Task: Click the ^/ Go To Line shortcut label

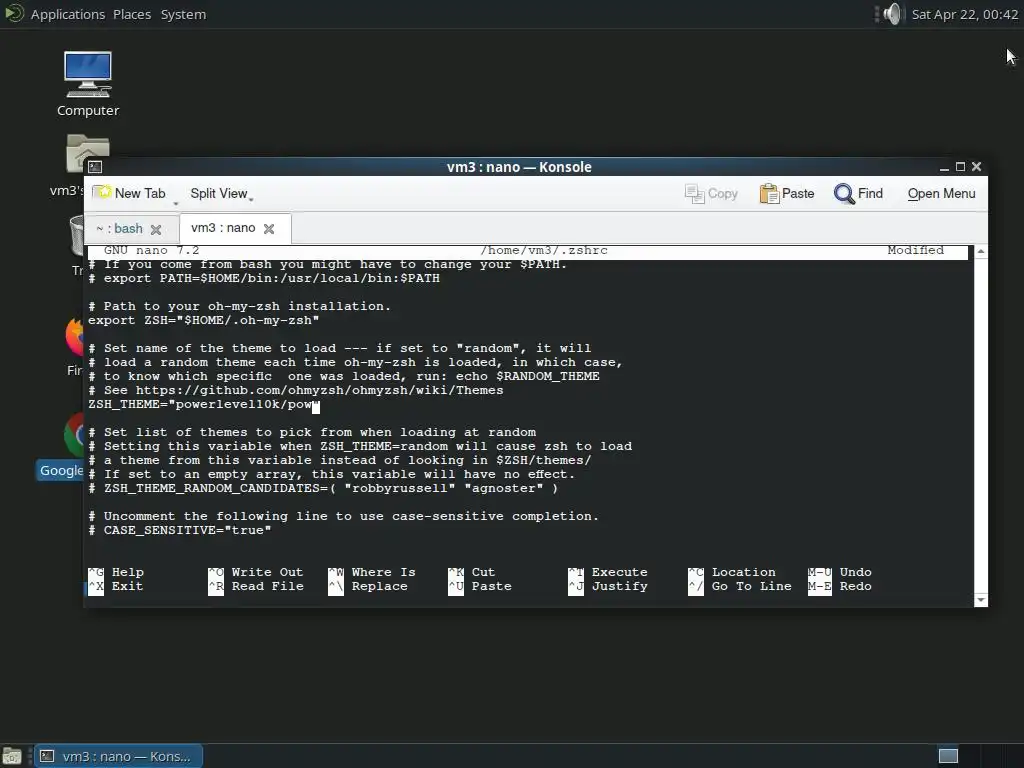Action: pos(739,586)
